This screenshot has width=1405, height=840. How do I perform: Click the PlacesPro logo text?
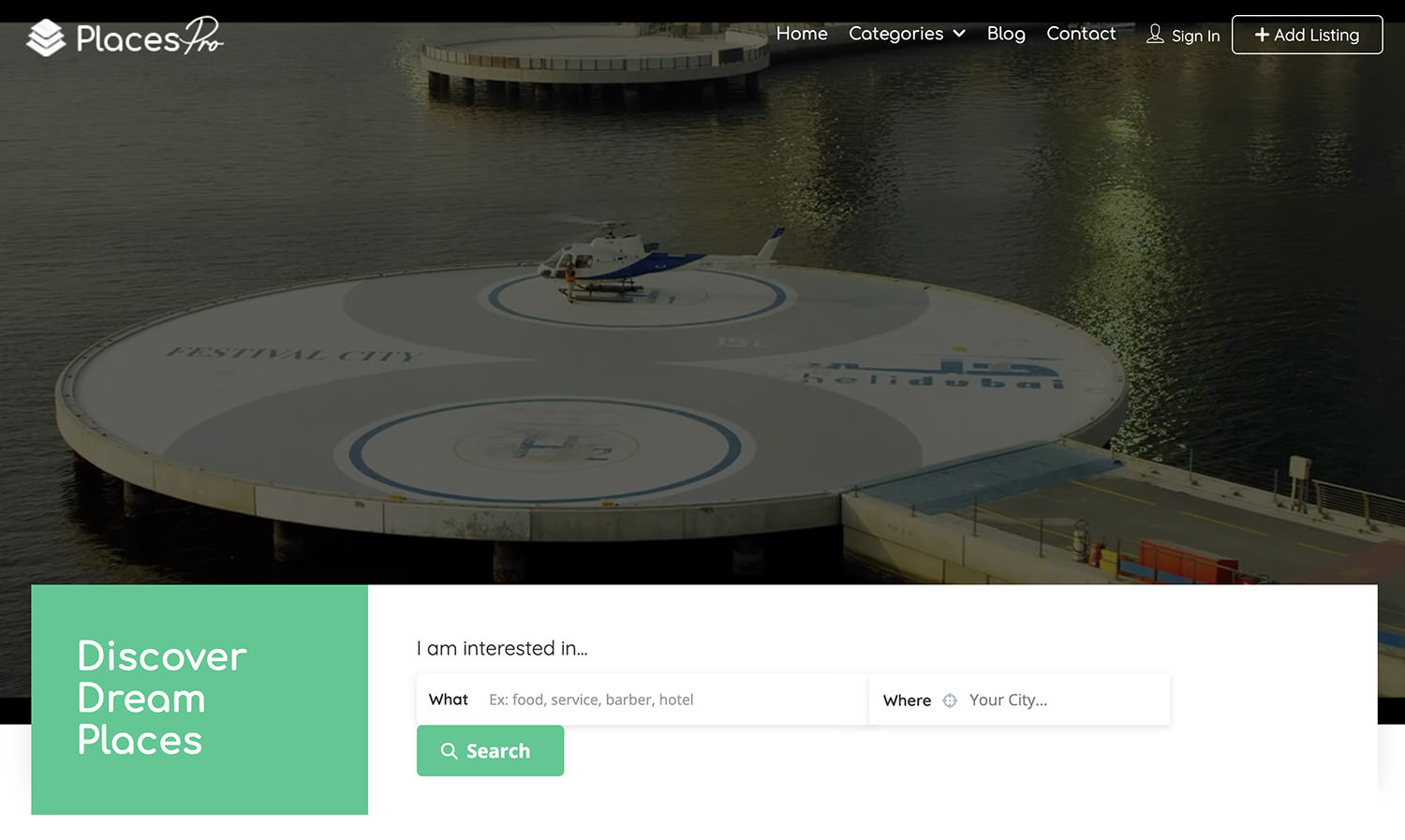click(150, 38)
